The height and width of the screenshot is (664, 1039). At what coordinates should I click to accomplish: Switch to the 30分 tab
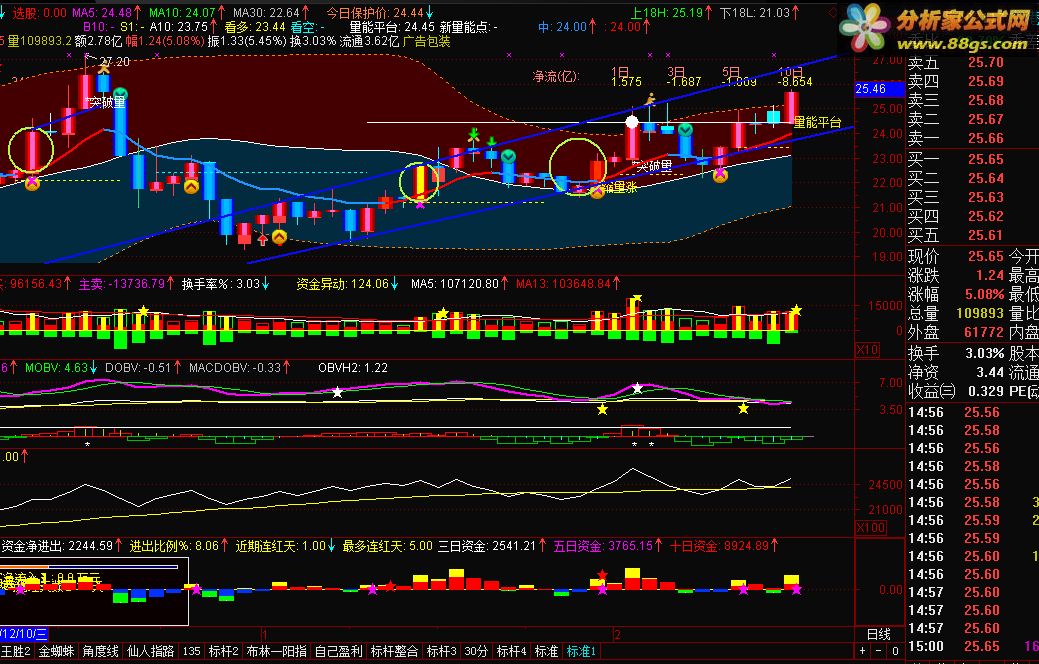[x=476, y=651]
